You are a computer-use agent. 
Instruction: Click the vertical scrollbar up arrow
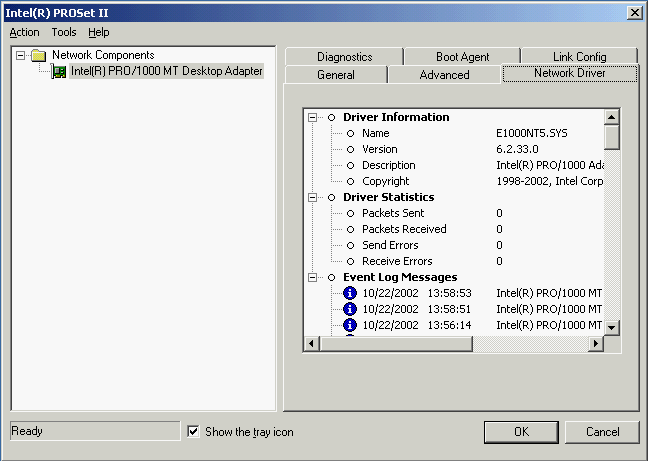(x=612, y=117)
